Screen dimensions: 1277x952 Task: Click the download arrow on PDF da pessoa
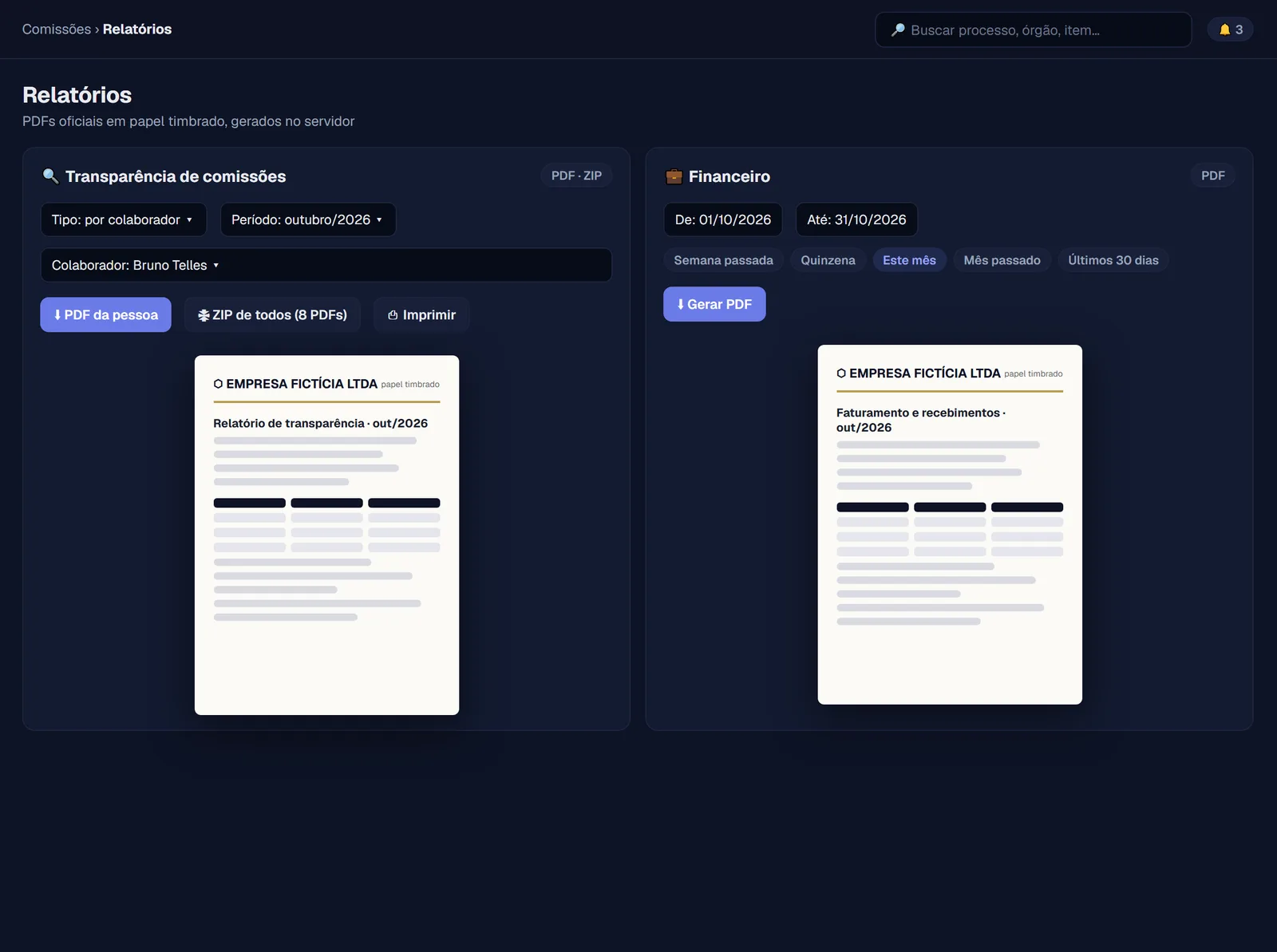(57, 315)
